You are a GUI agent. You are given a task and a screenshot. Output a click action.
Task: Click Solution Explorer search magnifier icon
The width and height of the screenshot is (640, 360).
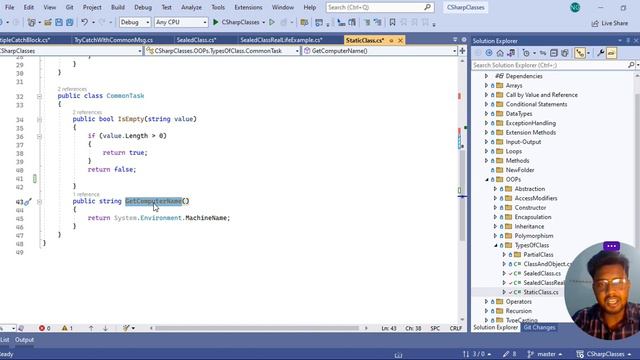pos(631,65)
